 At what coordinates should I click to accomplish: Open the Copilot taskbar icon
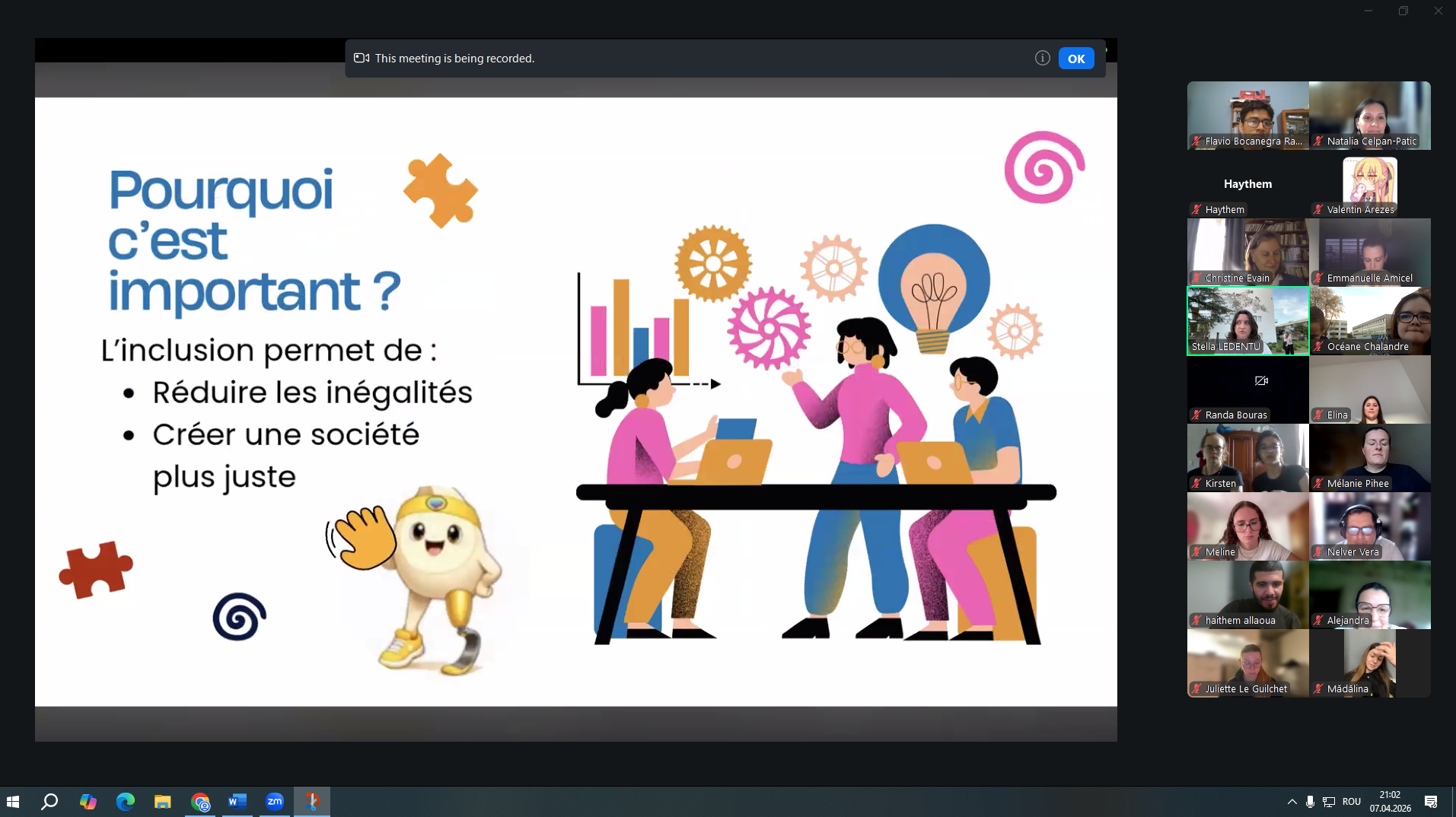pyautogui.click(x=88, y=801)
